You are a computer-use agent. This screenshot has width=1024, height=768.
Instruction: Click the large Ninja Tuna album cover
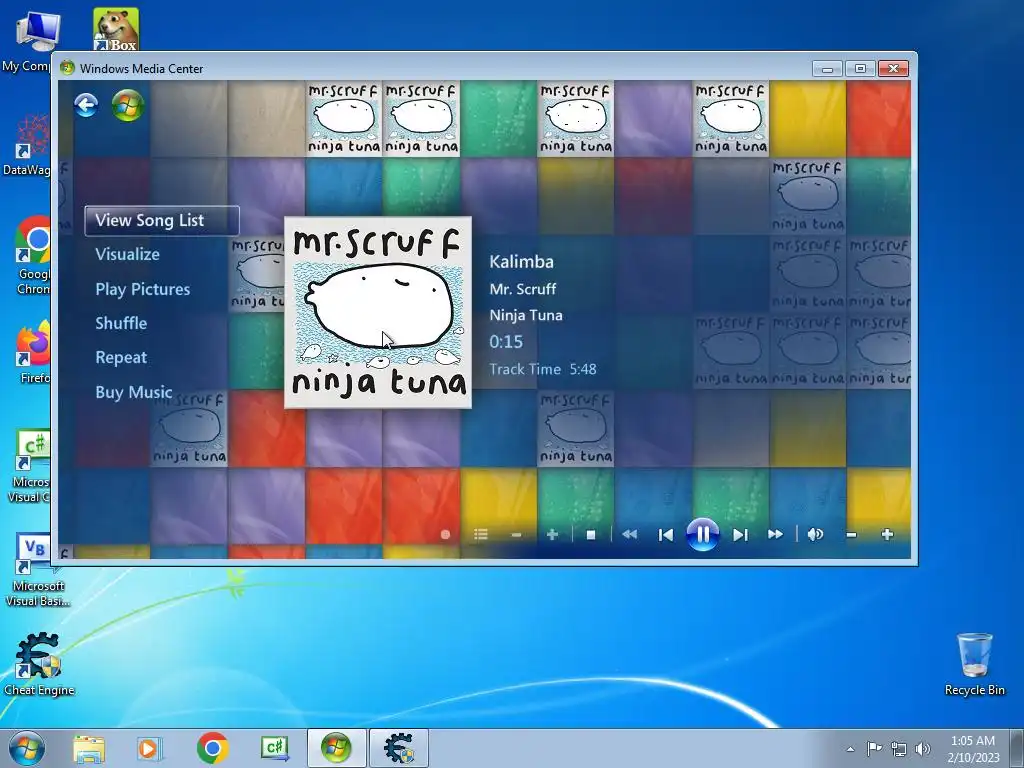pyautogui.click(x=377, y=312)
